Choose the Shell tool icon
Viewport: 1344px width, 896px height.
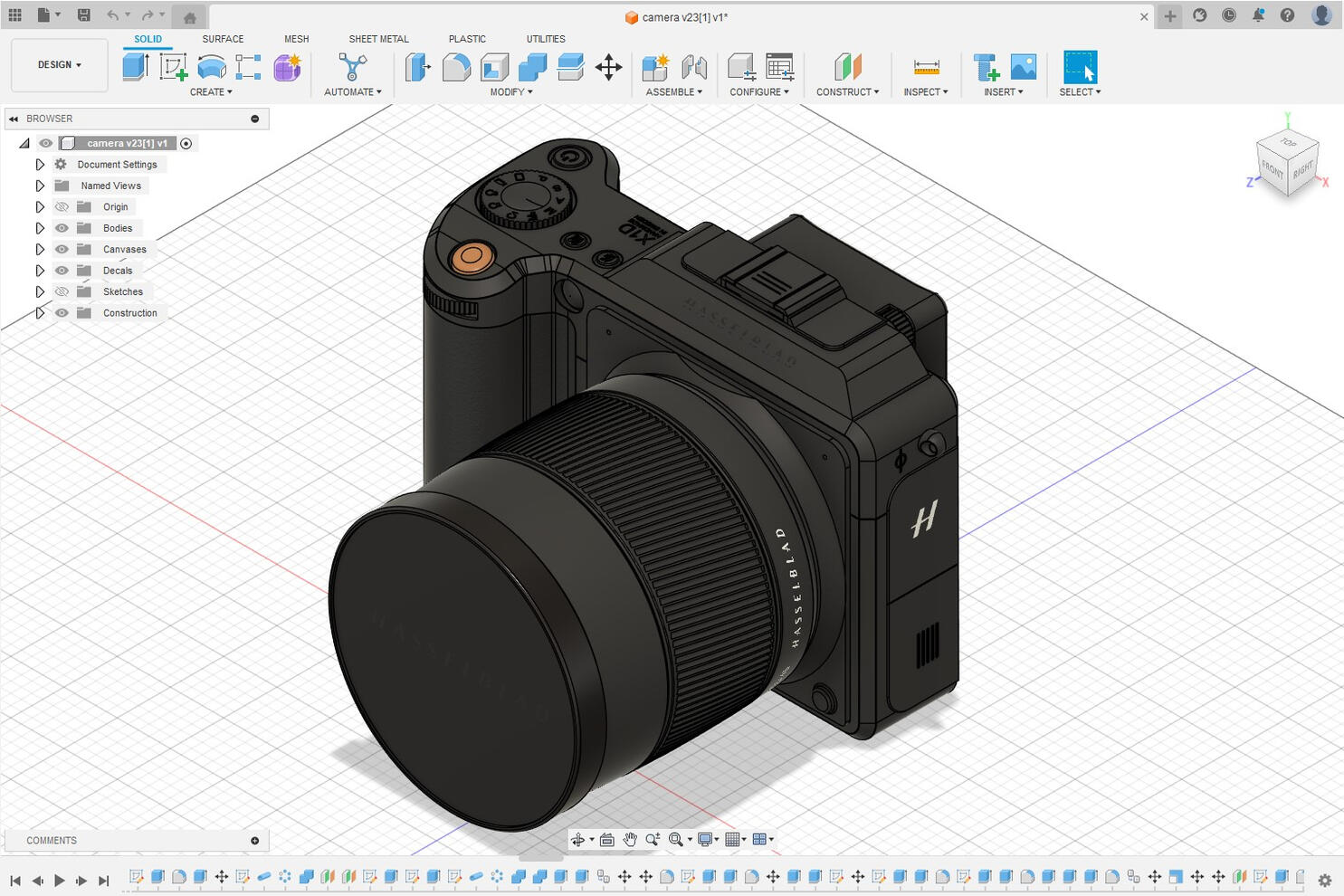494,67
